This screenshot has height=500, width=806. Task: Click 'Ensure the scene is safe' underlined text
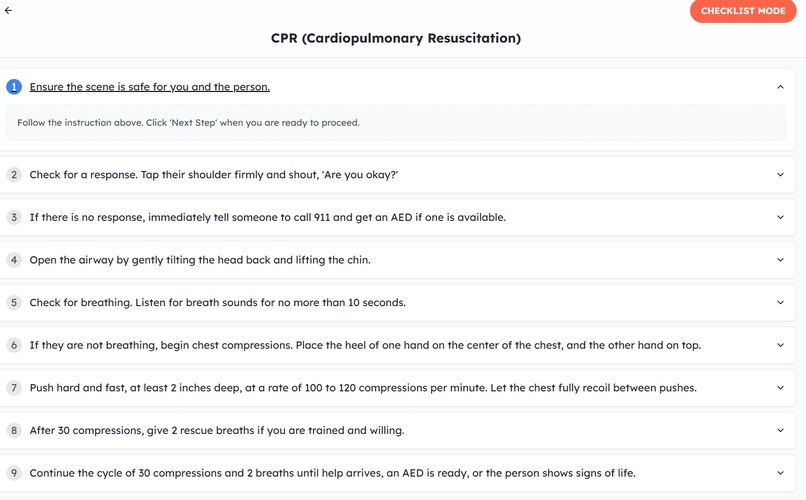click(150, 87)
